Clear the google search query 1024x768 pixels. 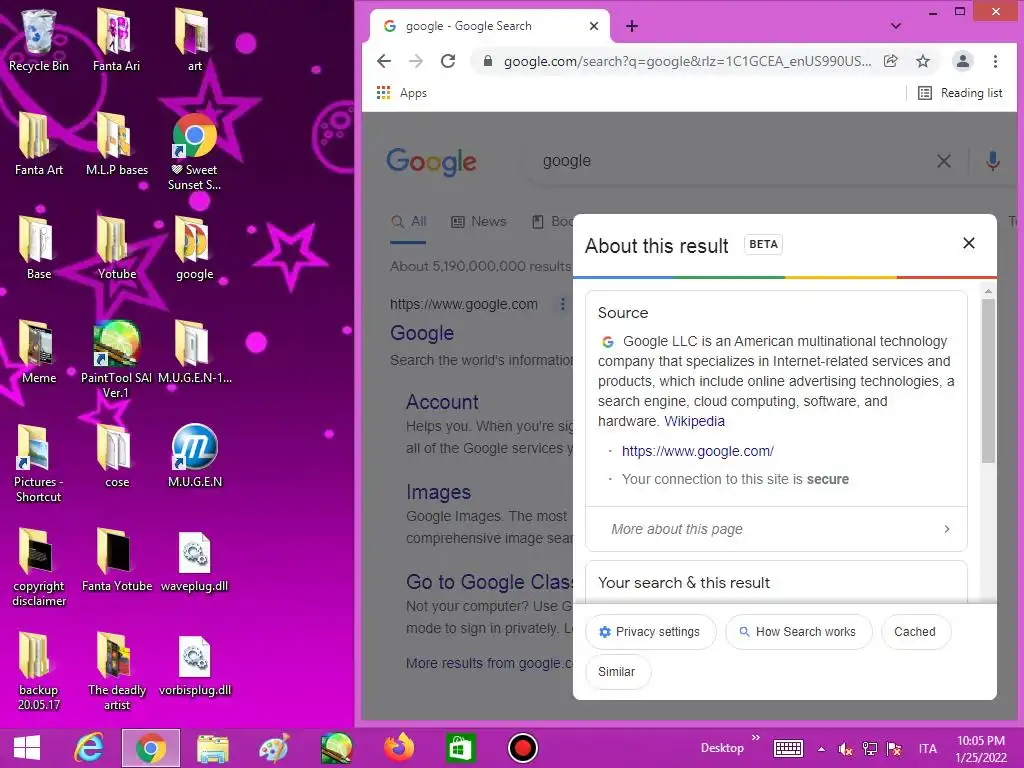944,161
